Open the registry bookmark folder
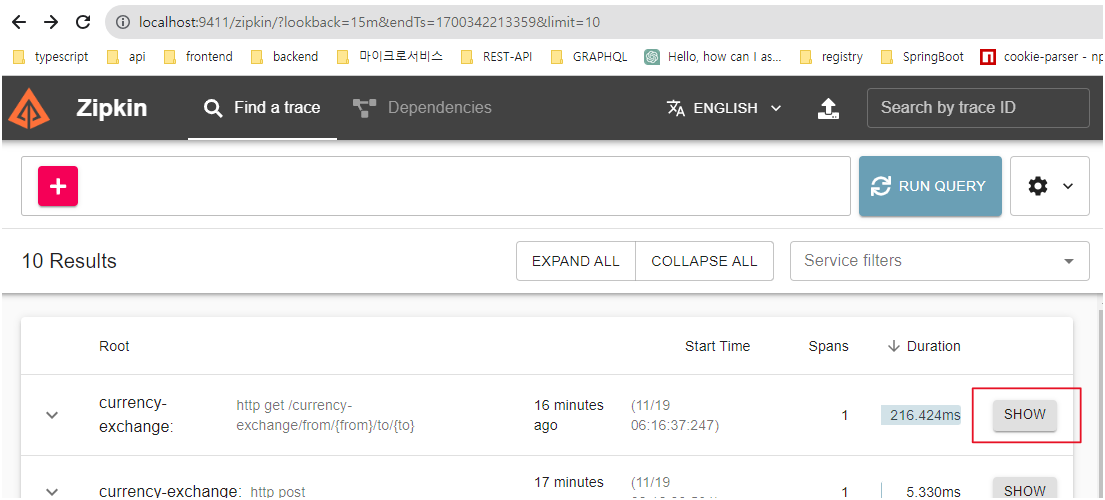Viewport: 1105px width, 500px height. coord(832,57)
